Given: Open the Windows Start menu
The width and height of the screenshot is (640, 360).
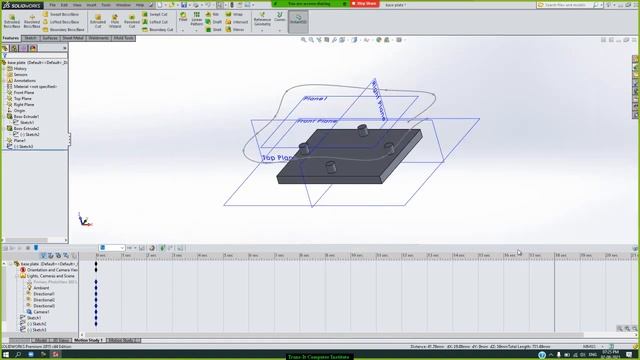Looking at the screenshot, I should click(6, 355).
